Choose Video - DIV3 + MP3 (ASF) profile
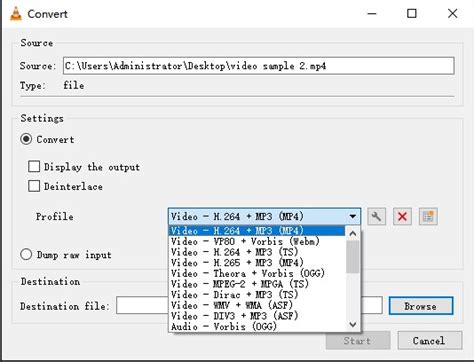Screen dimensions: 474x362 pos(257,316)
